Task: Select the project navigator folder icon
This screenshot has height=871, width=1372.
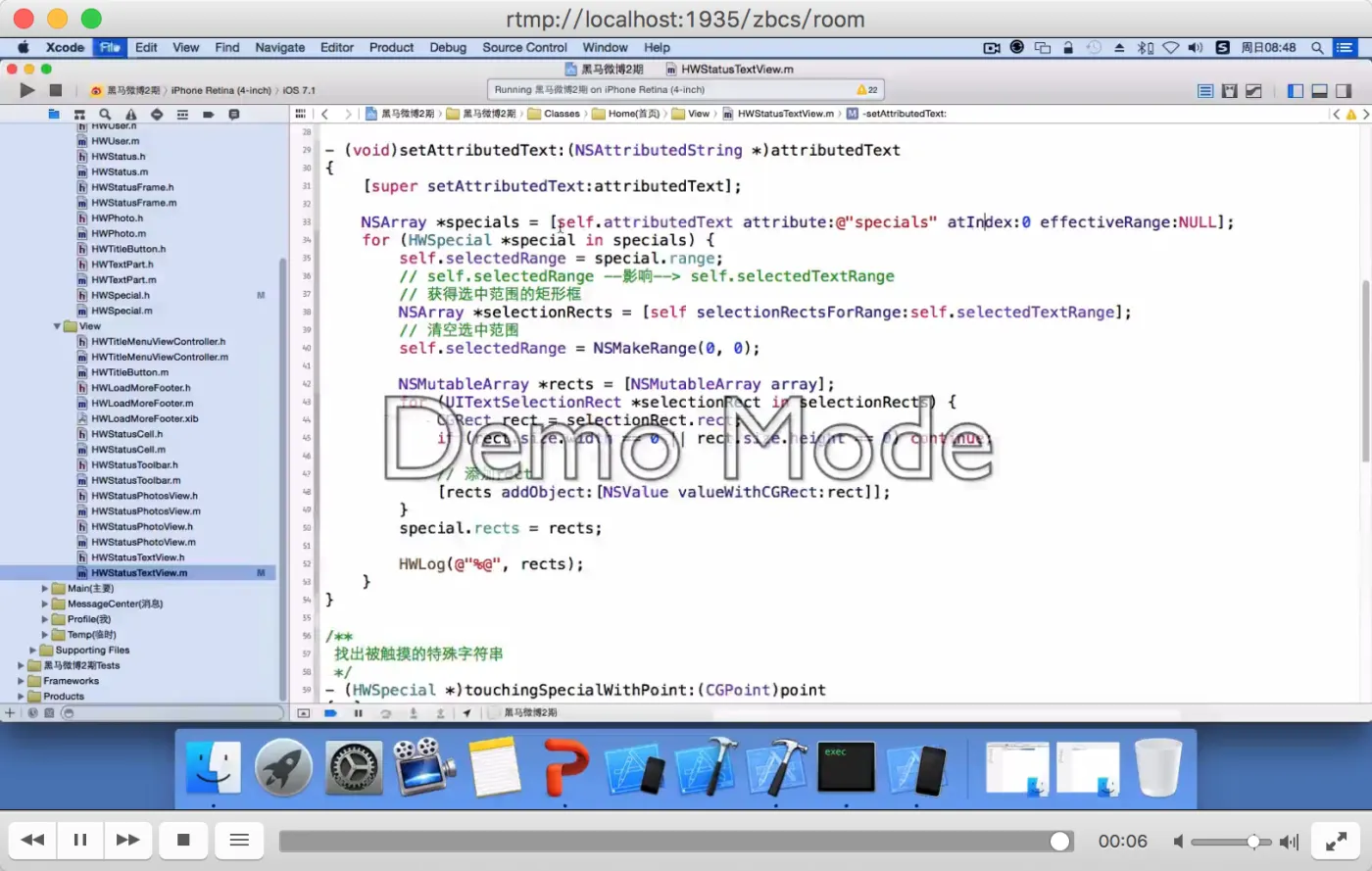Action: click(x=54, y=115)
